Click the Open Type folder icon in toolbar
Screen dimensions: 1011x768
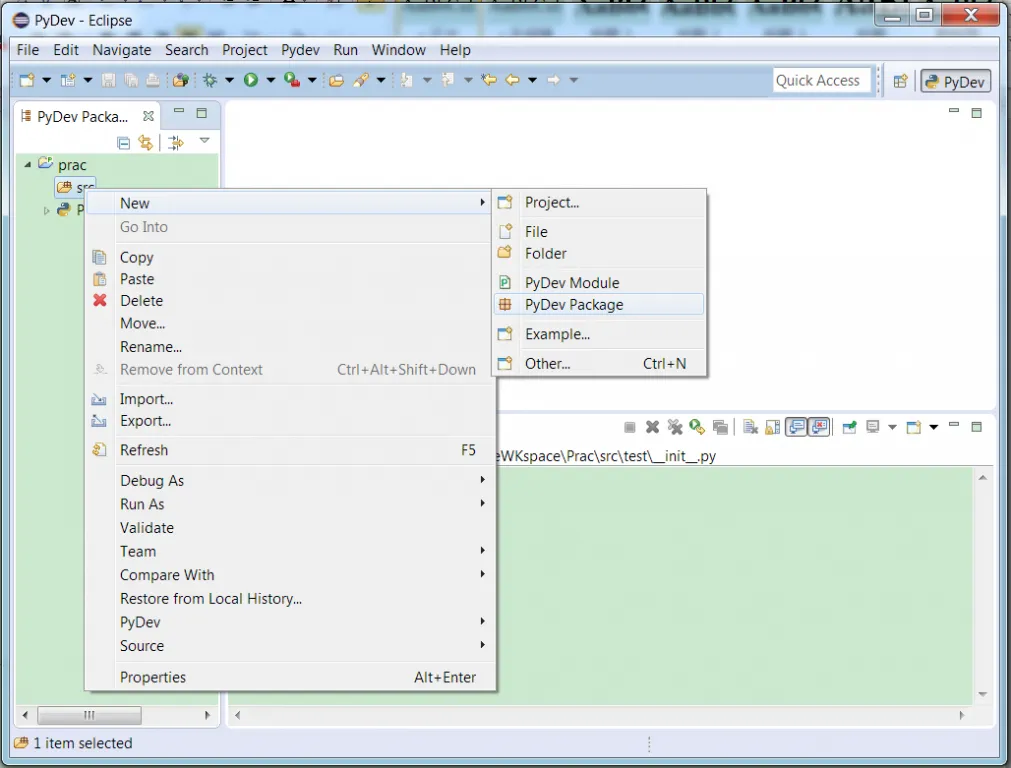pos(336,80)
